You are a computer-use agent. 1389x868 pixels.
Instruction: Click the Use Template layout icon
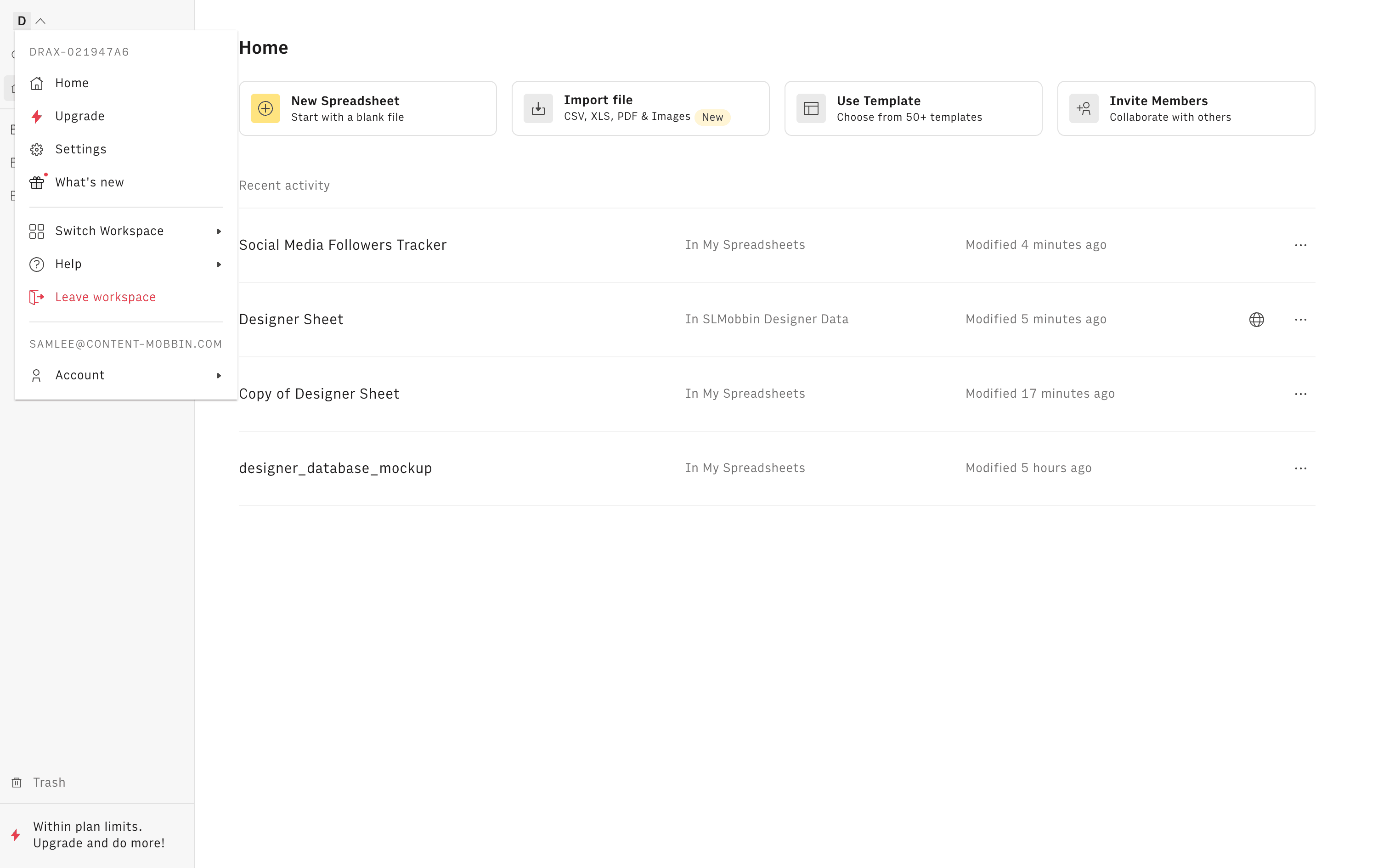pyautogui.click(x=810, y=108)
